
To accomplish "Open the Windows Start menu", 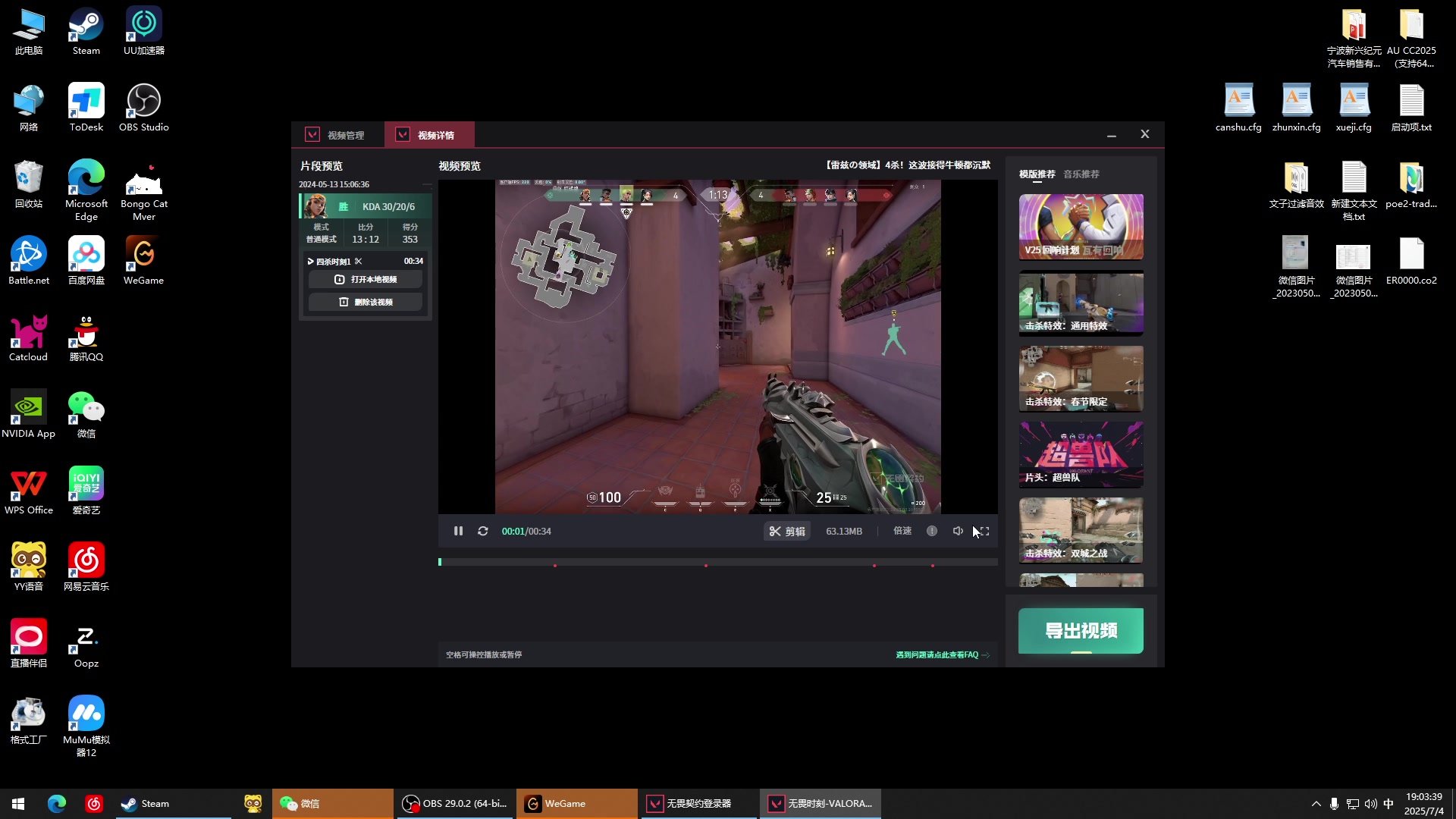I will click(18, 804).
